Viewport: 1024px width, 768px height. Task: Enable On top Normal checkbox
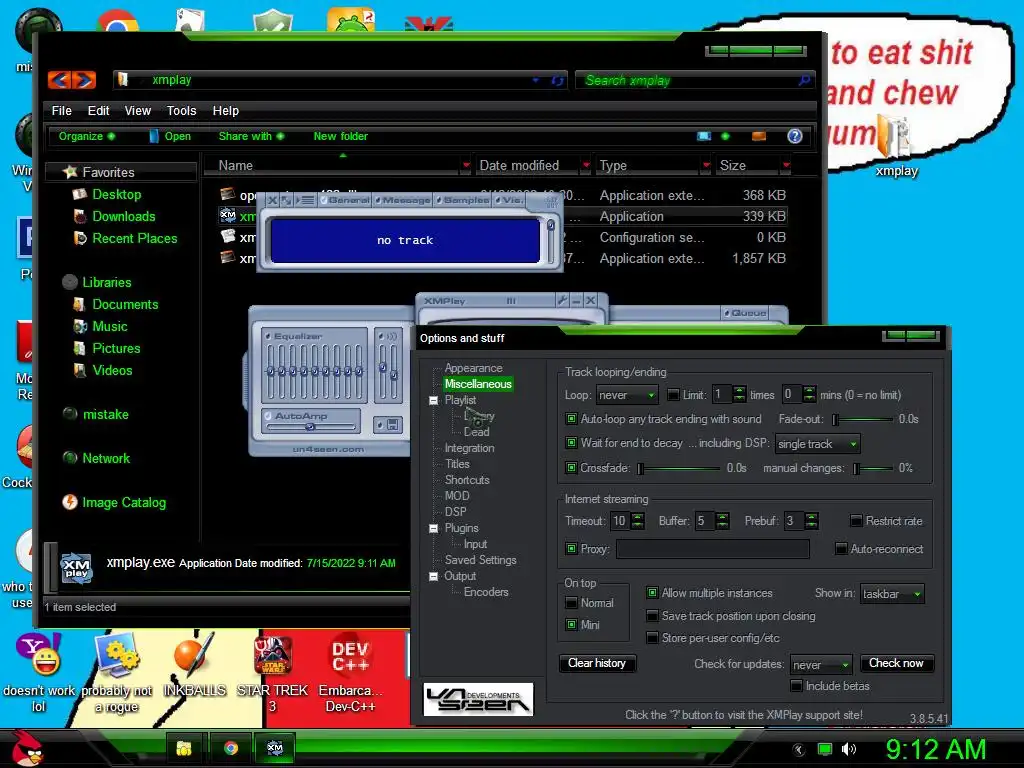coord(571,602)
